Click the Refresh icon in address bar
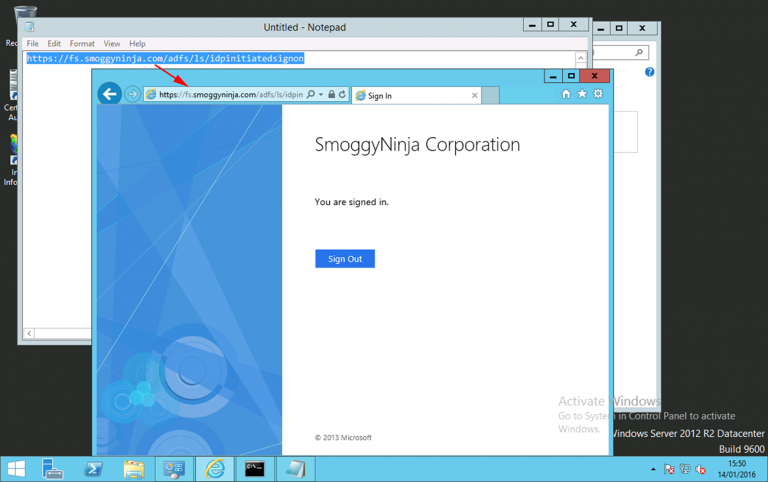The height and width of the screenshot is (482, 768). [x=342, y=95]
